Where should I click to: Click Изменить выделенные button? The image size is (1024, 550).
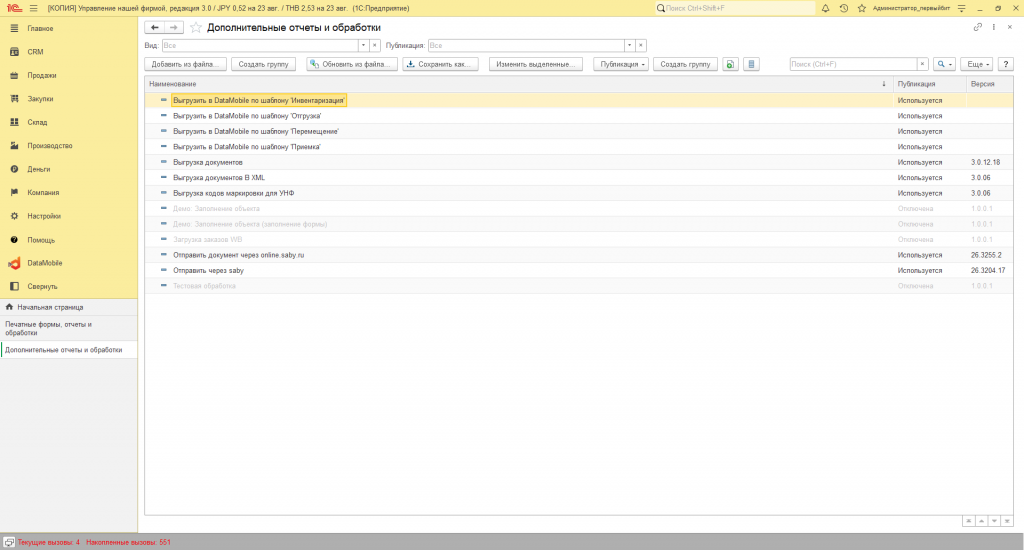536,64
